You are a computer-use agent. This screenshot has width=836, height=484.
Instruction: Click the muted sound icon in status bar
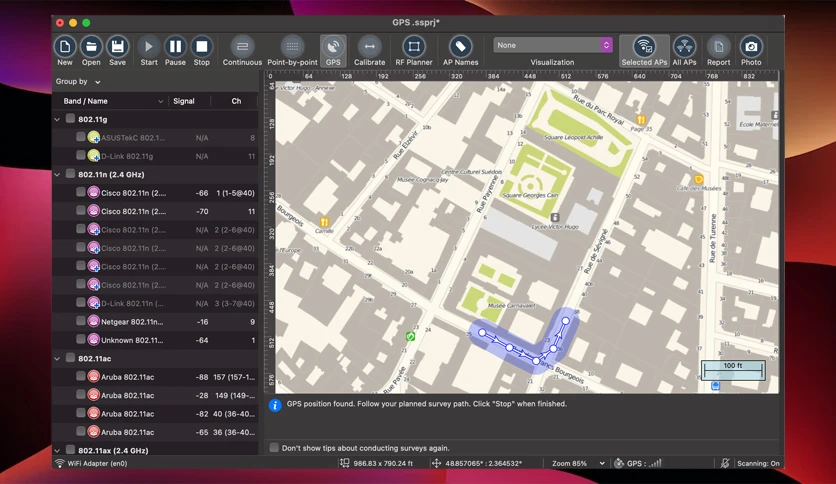coord(725,463)
